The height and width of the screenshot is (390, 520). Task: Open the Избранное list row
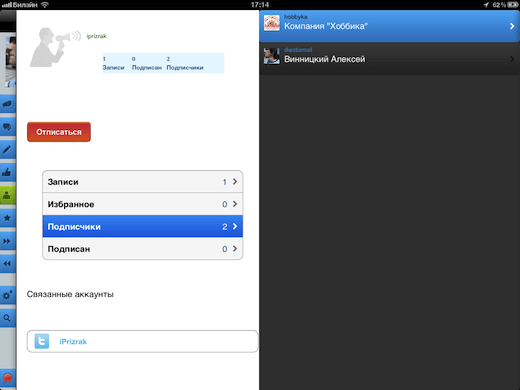click(x=143, y=204)
